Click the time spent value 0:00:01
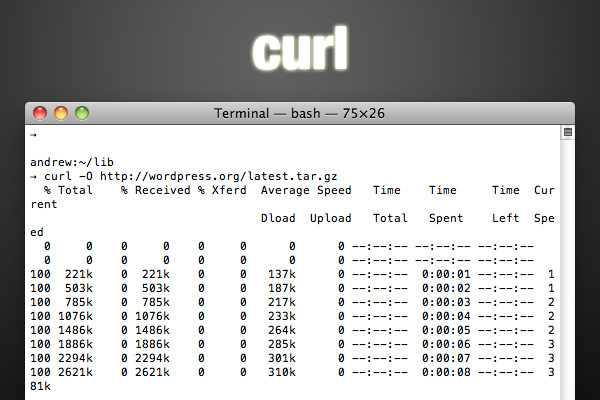Screen dimensions: 600x400 coord(446,274)
